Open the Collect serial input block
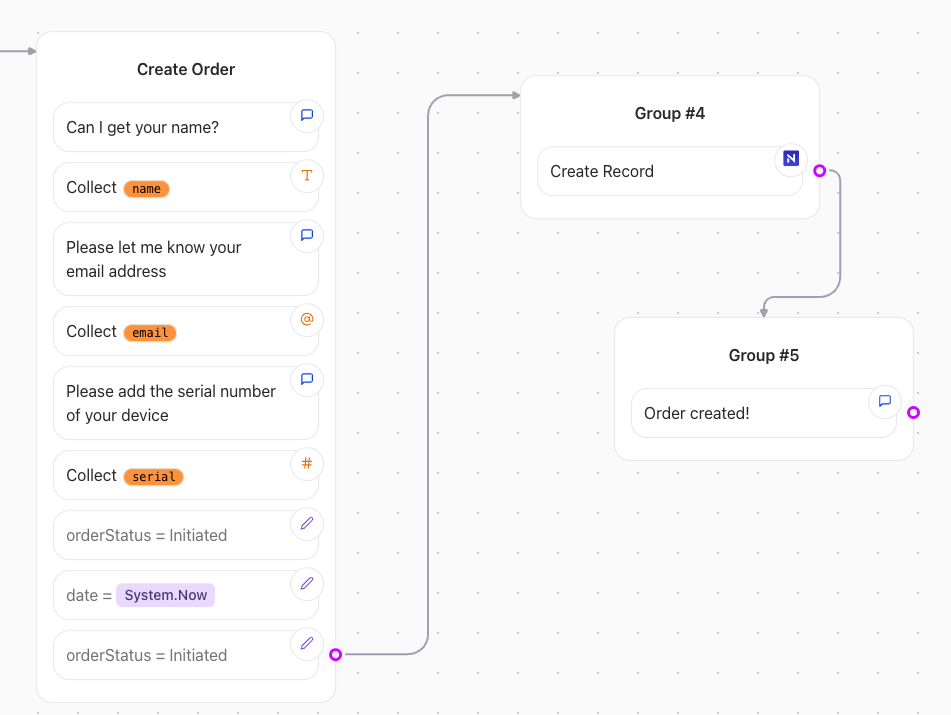Image resolution: width=951 pixels, height=715 pixels. (x=186, y=475)
